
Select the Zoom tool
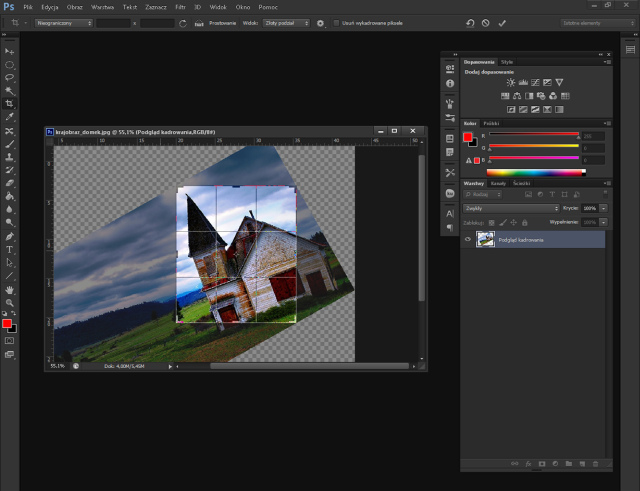[9, 303]
